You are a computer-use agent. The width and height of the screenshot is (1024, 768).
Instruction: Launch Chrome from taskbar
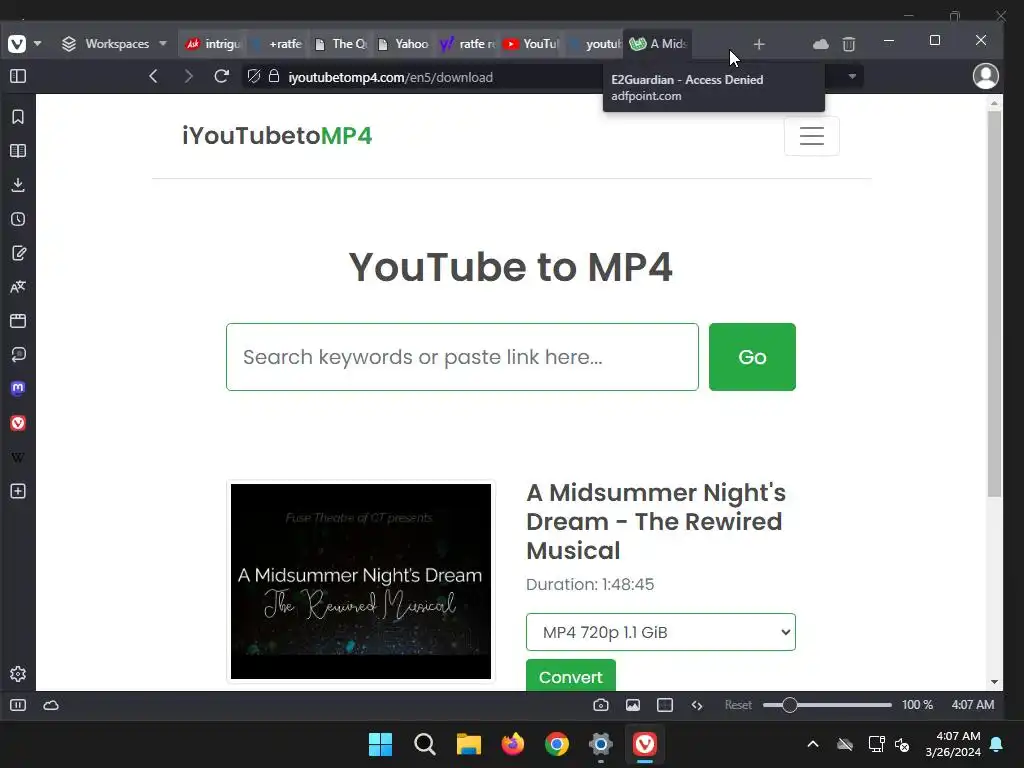coord(556,744)
